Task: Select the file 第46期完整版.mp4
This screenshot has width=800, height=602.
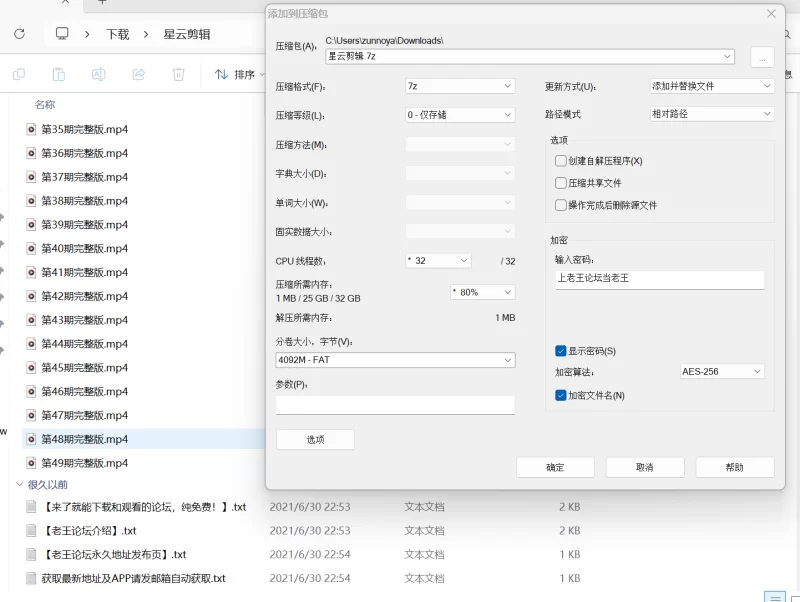Action: 85,391
